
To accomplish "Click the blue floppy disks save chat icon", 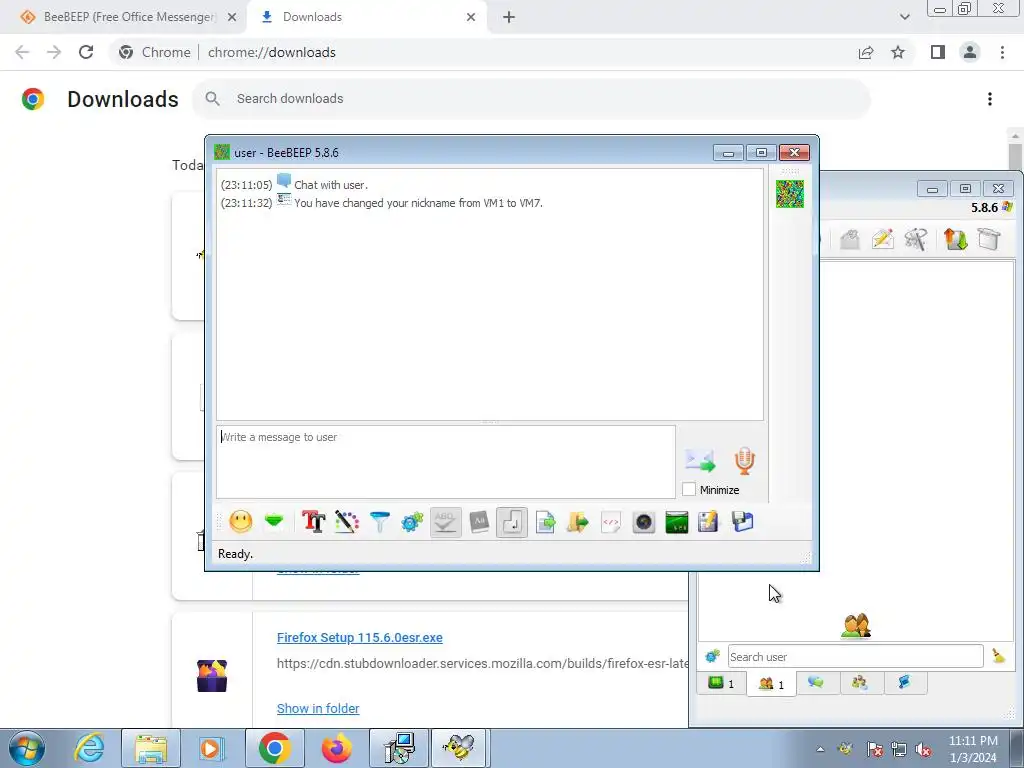I will pyautogui.click(x=743, y=522).
